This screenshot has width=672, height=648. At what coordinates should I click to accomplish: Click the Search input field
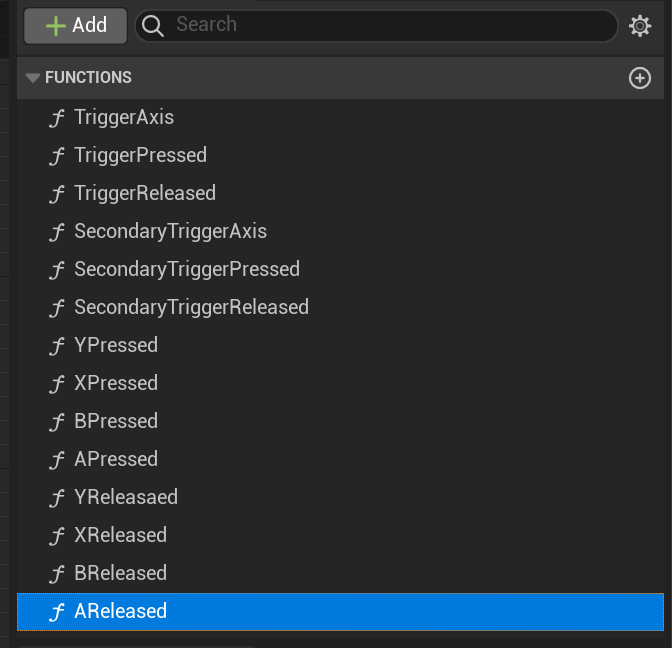click(390, 26)
